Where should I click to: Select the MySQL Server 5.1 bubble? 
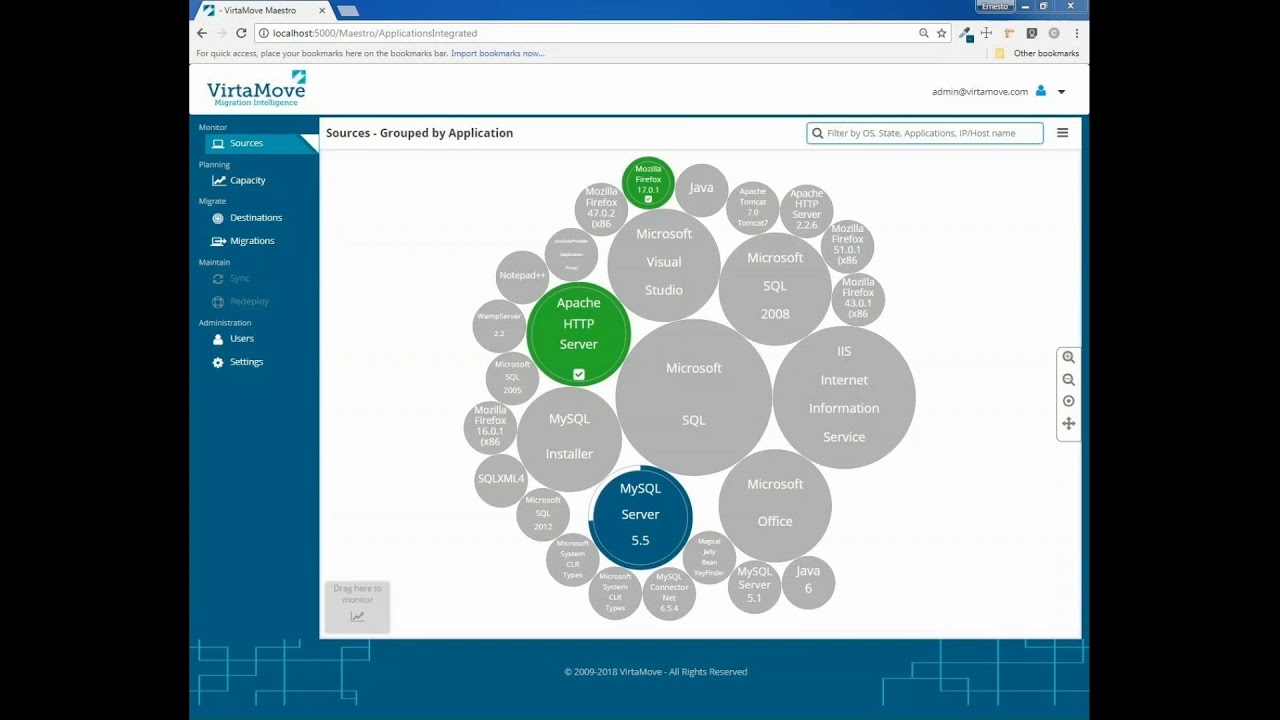(x=754, y=586)
